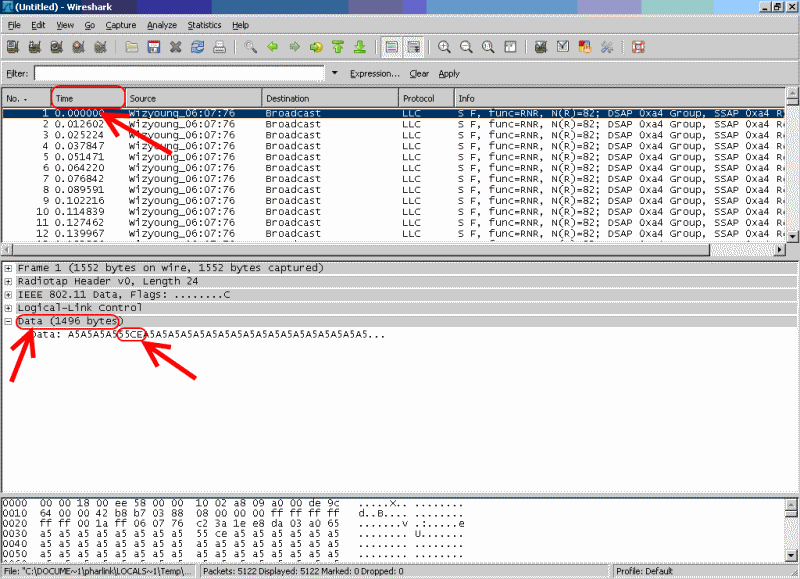Click the Expression... button
The width and height of the screenshot is (800, 579).
(x=374, y=74)
